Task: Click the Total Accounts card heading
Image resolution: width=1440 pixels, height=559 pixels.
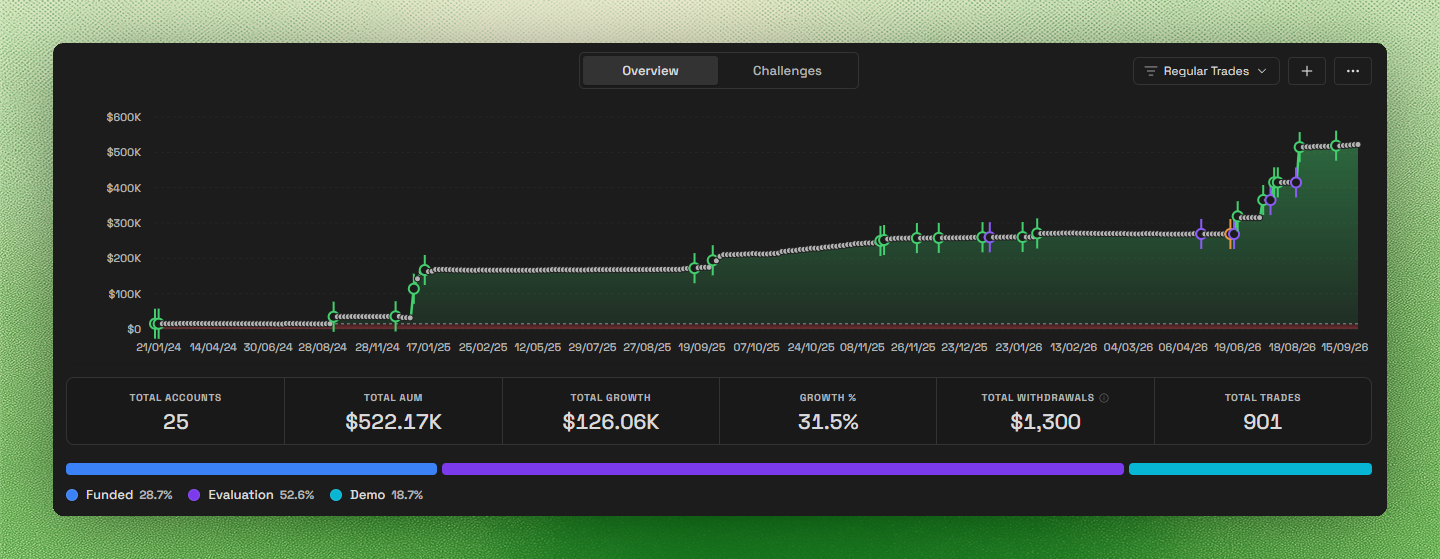Action: (176, 398)
